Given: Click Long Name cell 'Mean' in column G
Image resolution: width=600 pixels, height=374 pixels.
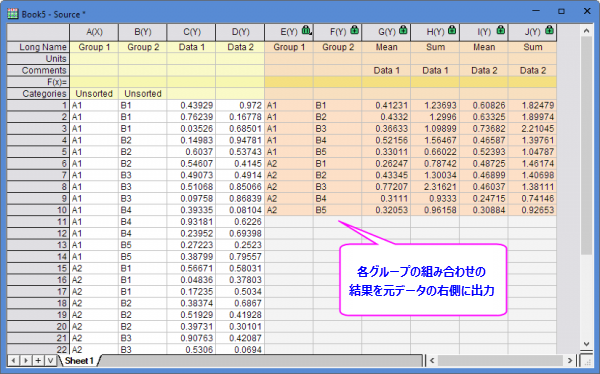Looking at the screenshot, I should [386, 47].
